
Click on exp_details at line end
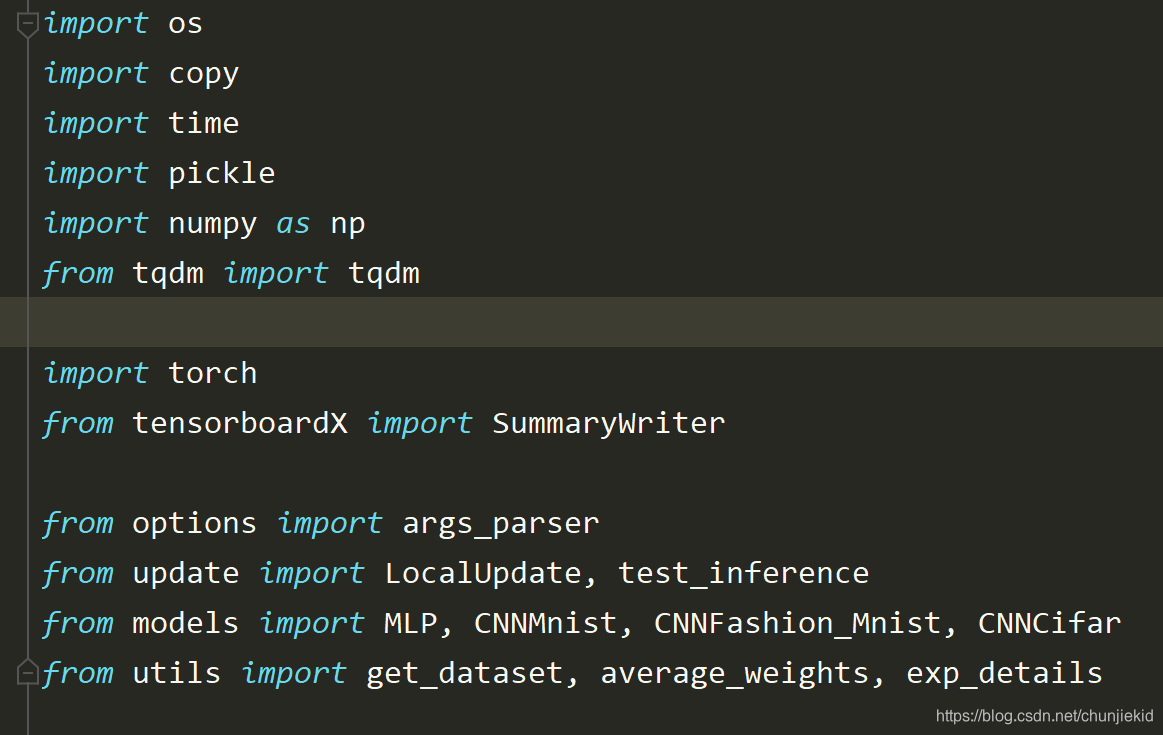[x=1004, y=673]
